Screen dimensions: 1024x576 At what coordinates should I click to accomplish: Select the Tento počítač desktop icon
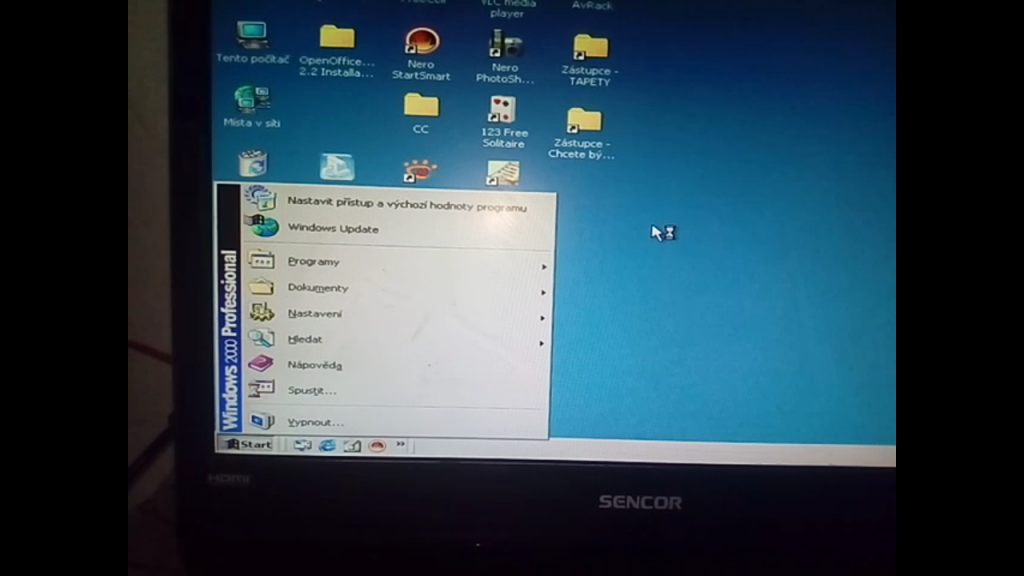click(x=252, y=42)
